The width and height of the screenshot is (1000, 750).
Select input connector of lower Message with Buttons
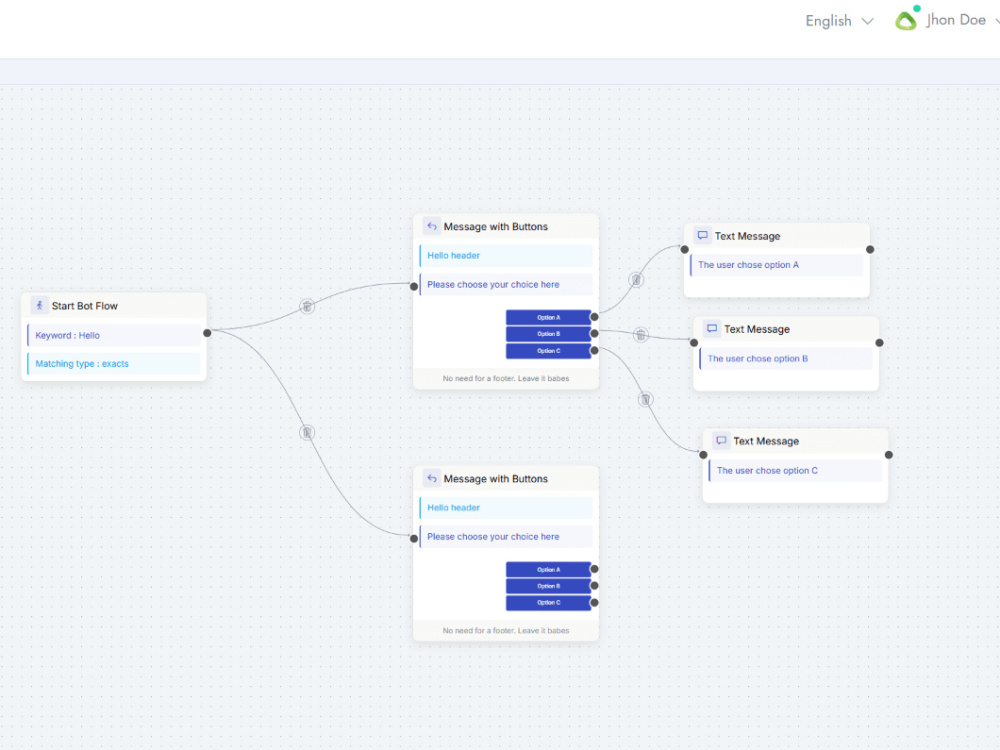click(x=414, y=538)
